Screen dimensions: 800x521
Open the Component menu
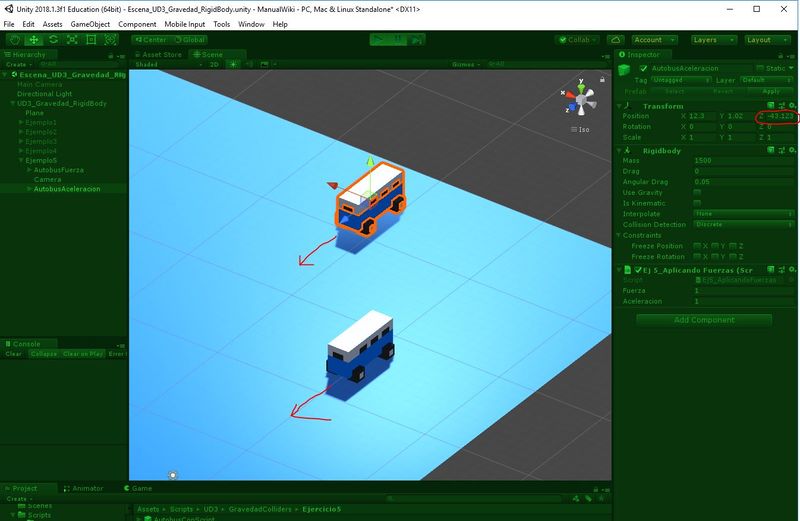137,24
